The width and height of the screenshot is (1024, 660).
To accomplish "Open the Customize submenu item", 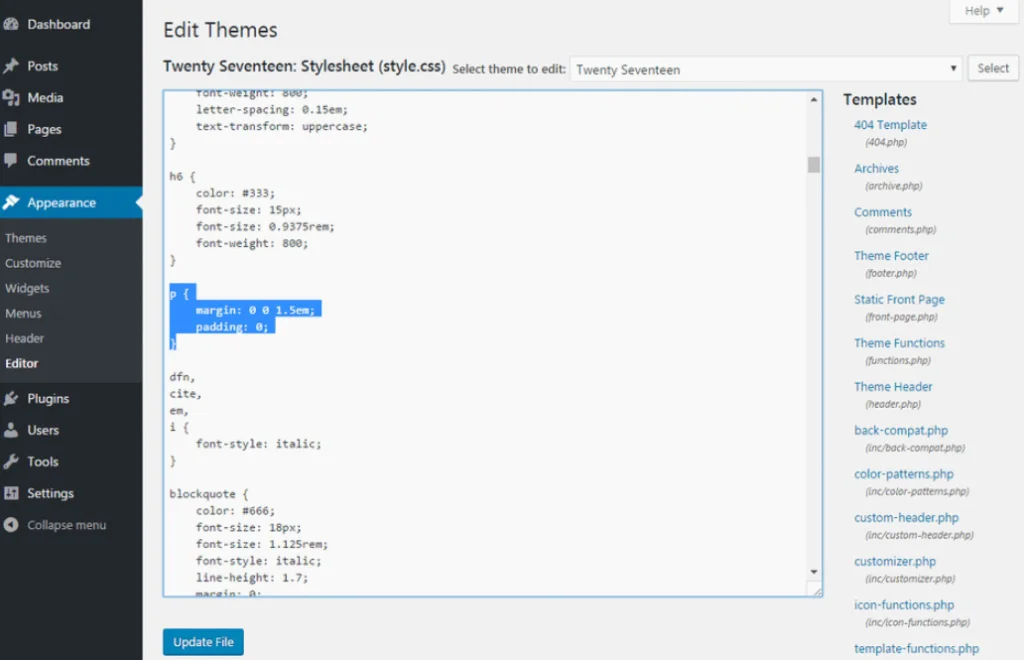I will point(33,263).
